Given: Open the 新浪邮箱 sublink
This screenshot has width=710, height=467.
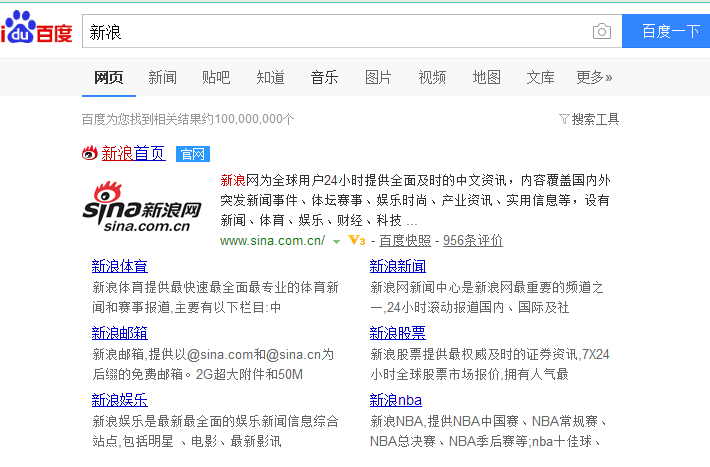Looking at the screenshot, I should (120, 333).
